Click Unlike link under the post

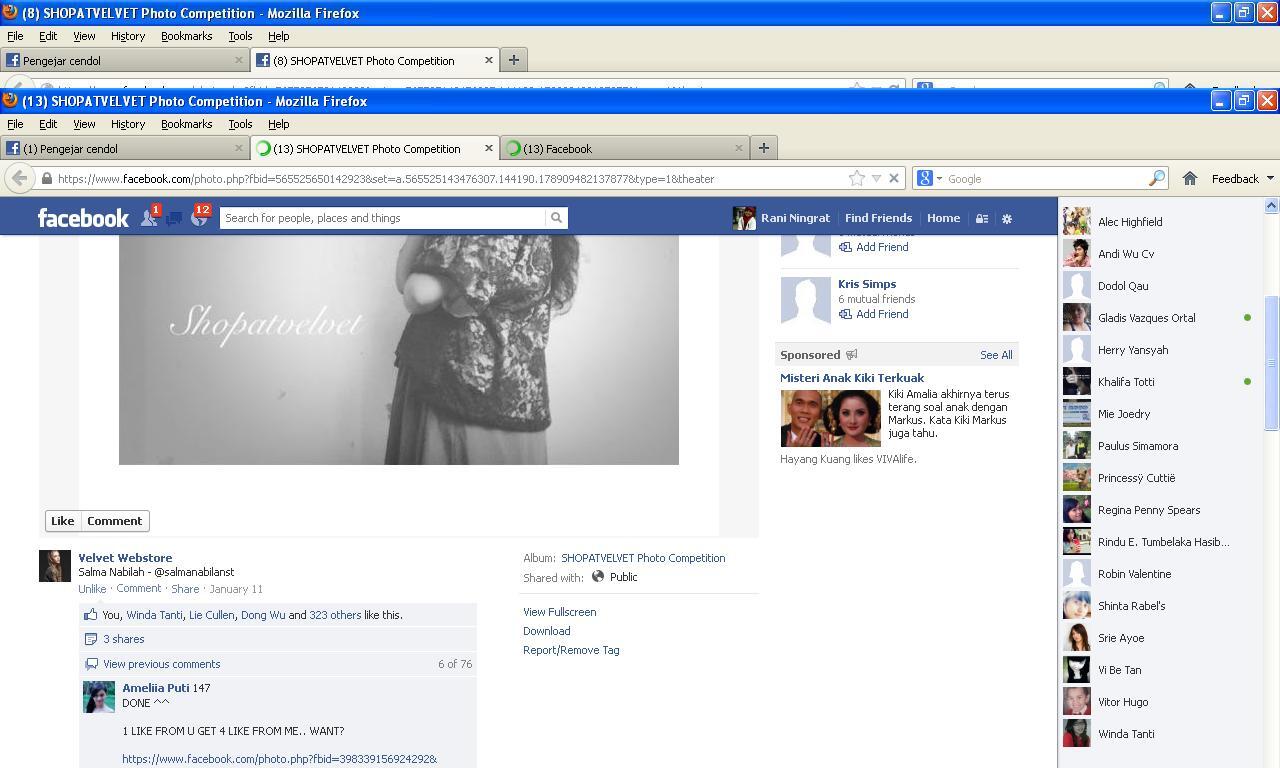click(92, 589)
